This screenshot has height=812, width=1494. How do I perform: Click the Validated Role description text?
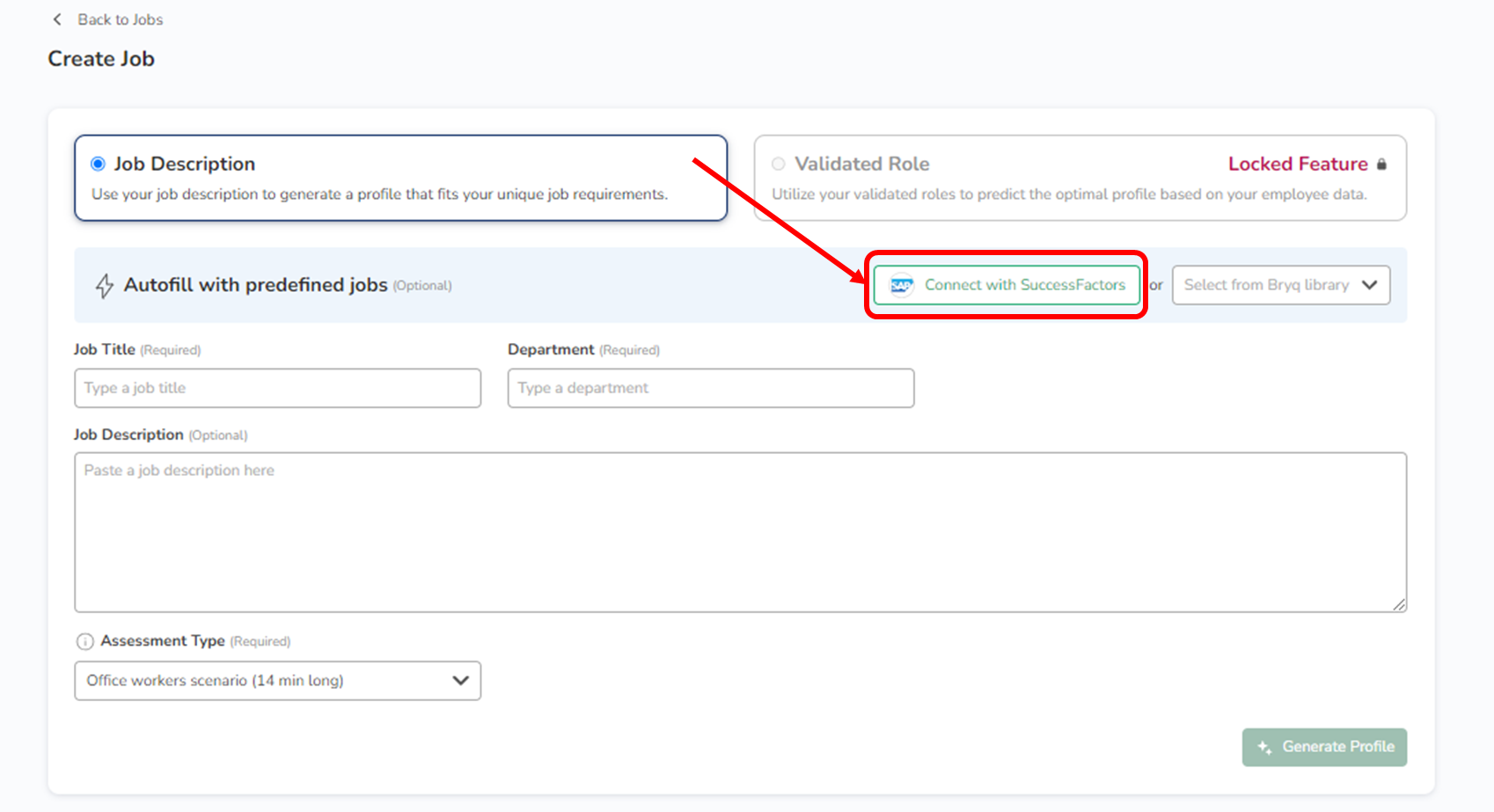[1068, 194]
